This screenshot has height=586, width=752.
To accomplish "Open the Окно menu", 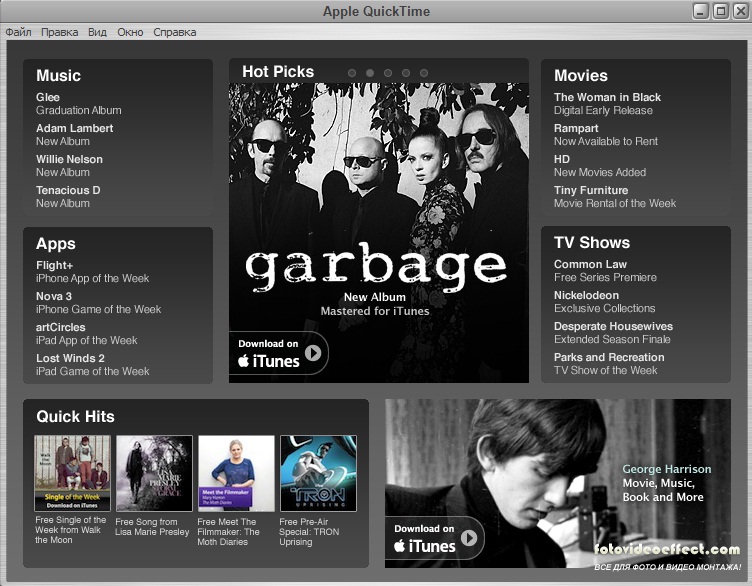I will (130, 32).
